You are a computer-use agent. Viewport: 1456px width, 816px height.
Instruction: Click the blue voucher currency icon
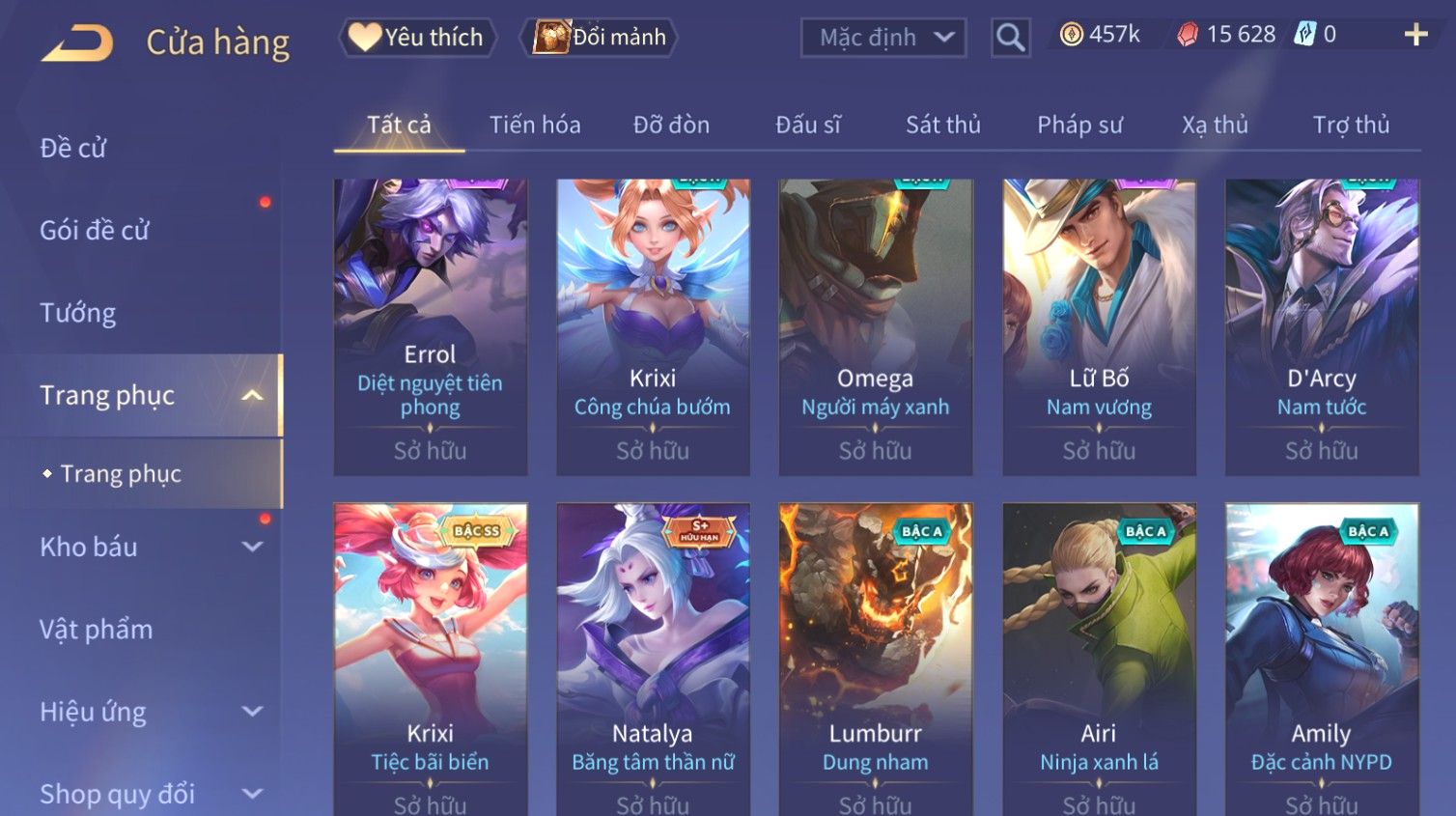pos(1305,35)
